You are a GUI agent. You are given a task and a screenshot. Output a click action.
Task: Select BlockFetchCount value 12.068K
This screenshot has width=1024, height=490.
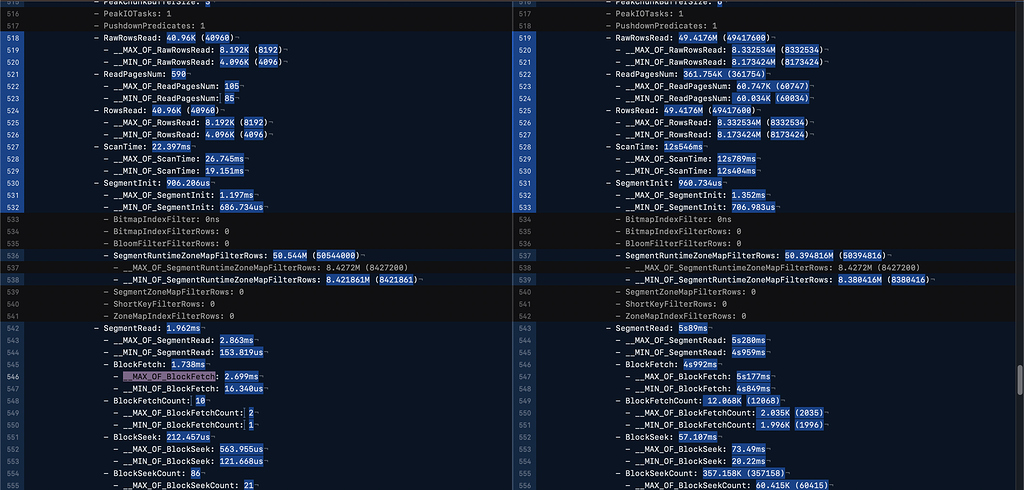pyautogui.click(x=724, y=401)
